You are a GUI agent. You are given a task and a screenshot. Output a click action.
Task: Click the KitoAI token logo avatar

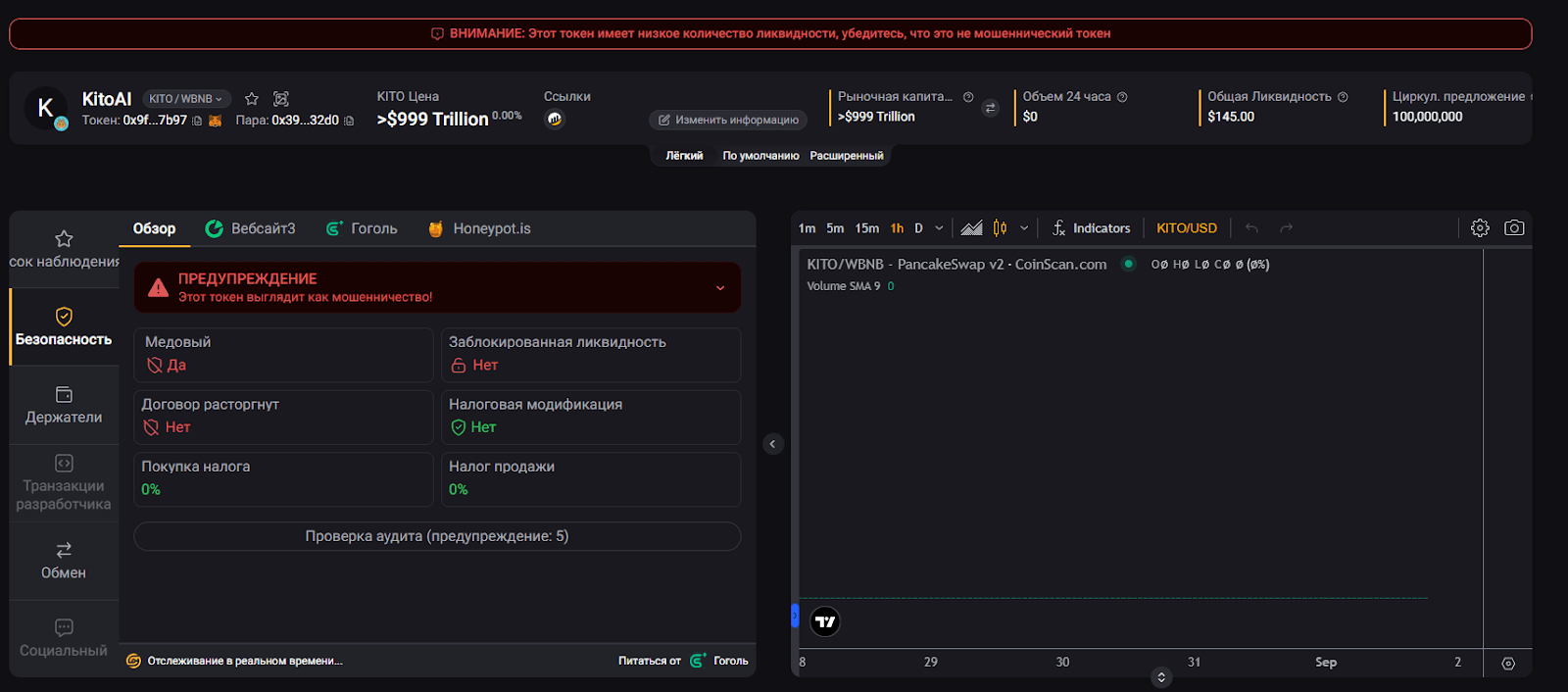tap(45, 108)
